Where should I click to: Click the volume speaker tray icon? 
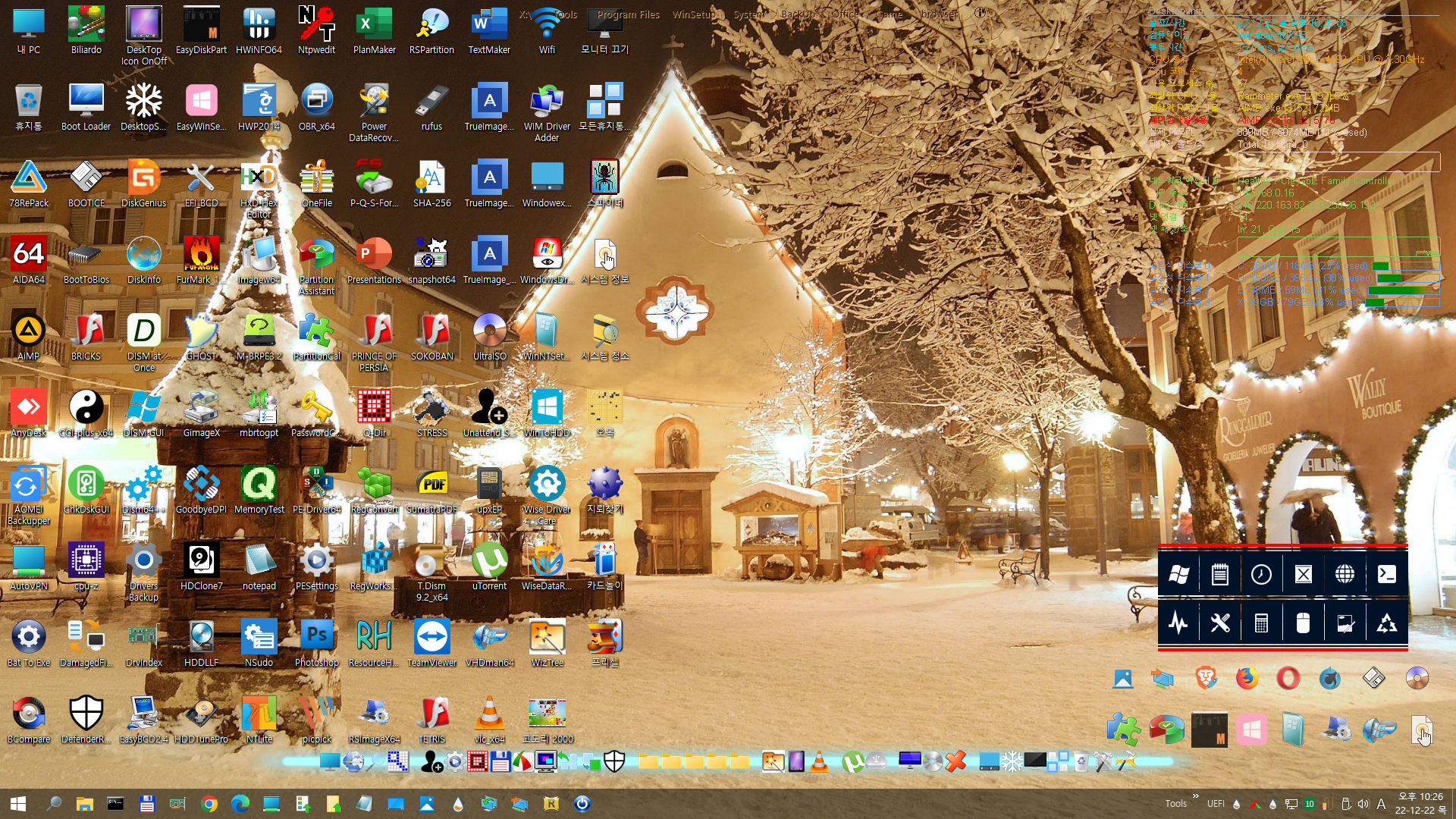click(x=1363, y=804)
